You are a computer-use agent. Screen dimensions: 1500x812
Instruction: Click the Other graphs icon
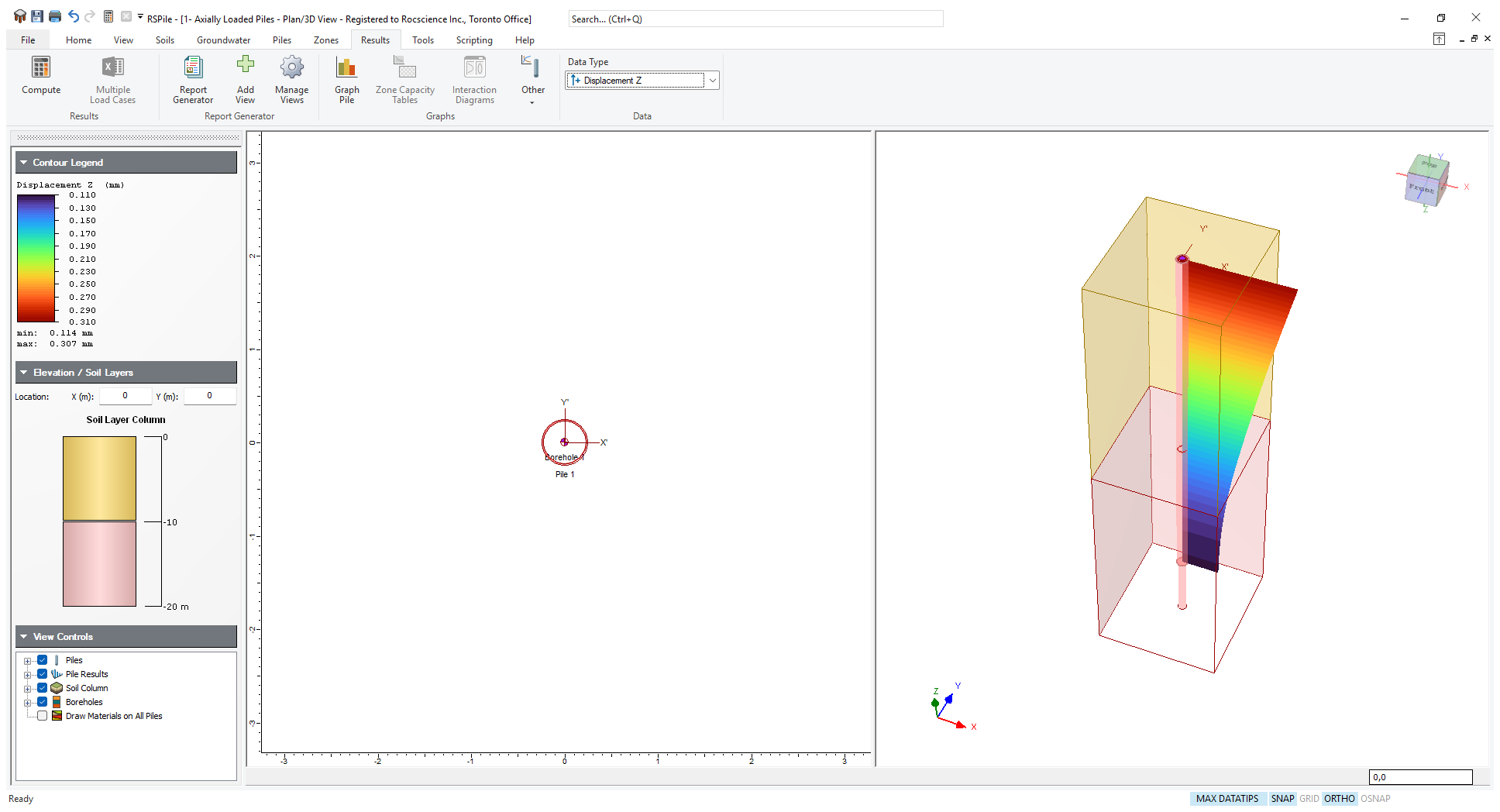pyautogui.click(x=532, y=68)
